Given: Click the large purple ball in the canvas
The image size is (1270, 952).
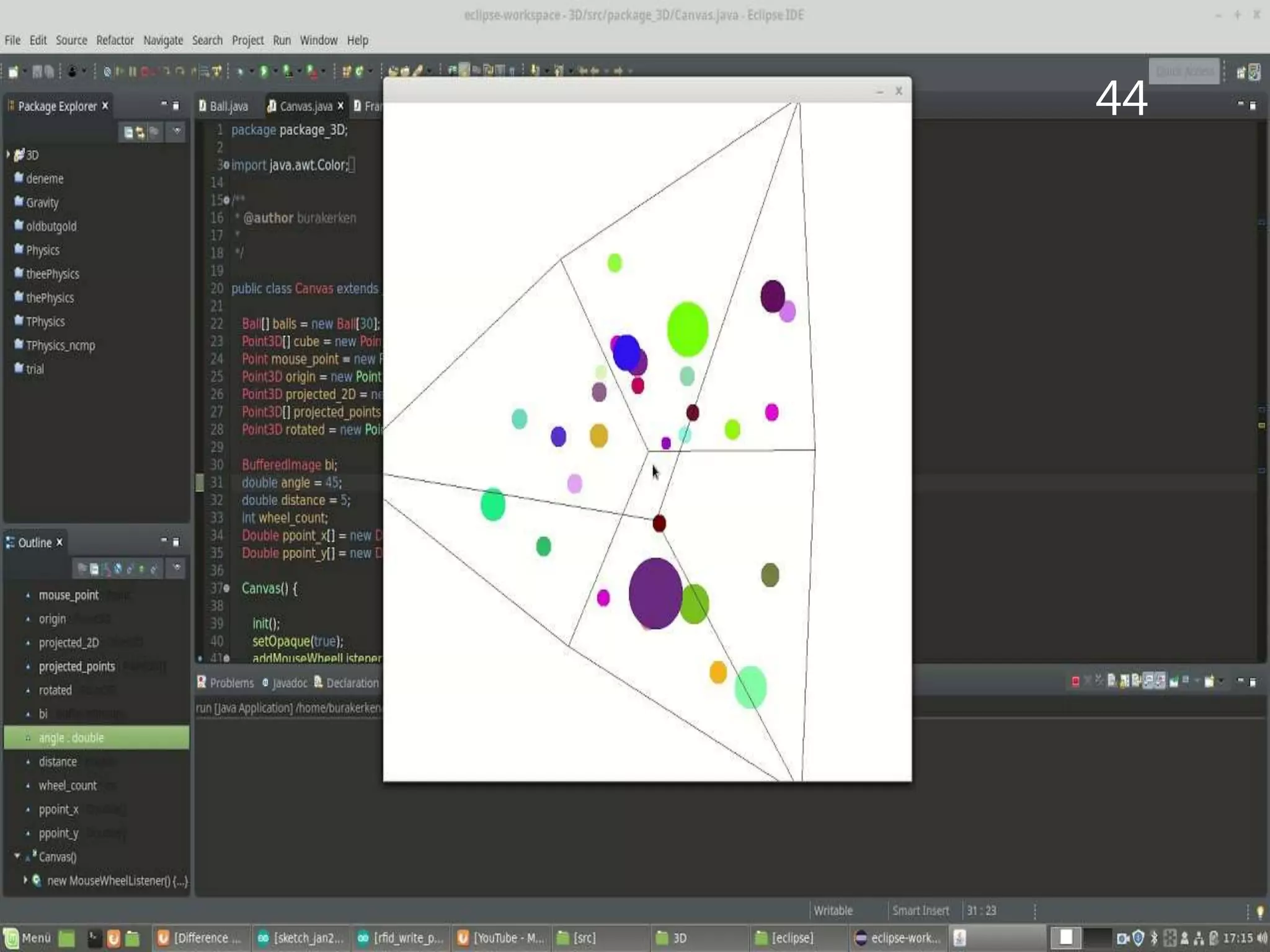Looking at the screenshot, I should [655, 593].
